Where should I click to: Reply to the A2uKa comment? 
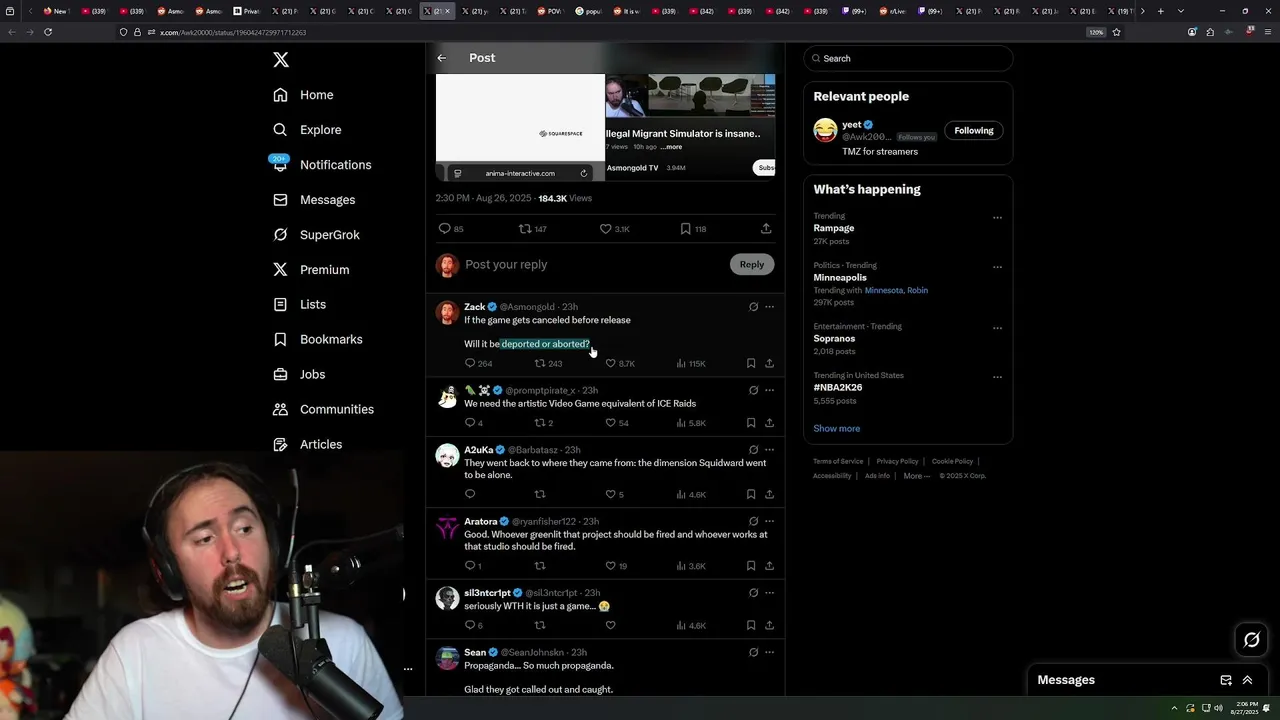pos(470,494)
